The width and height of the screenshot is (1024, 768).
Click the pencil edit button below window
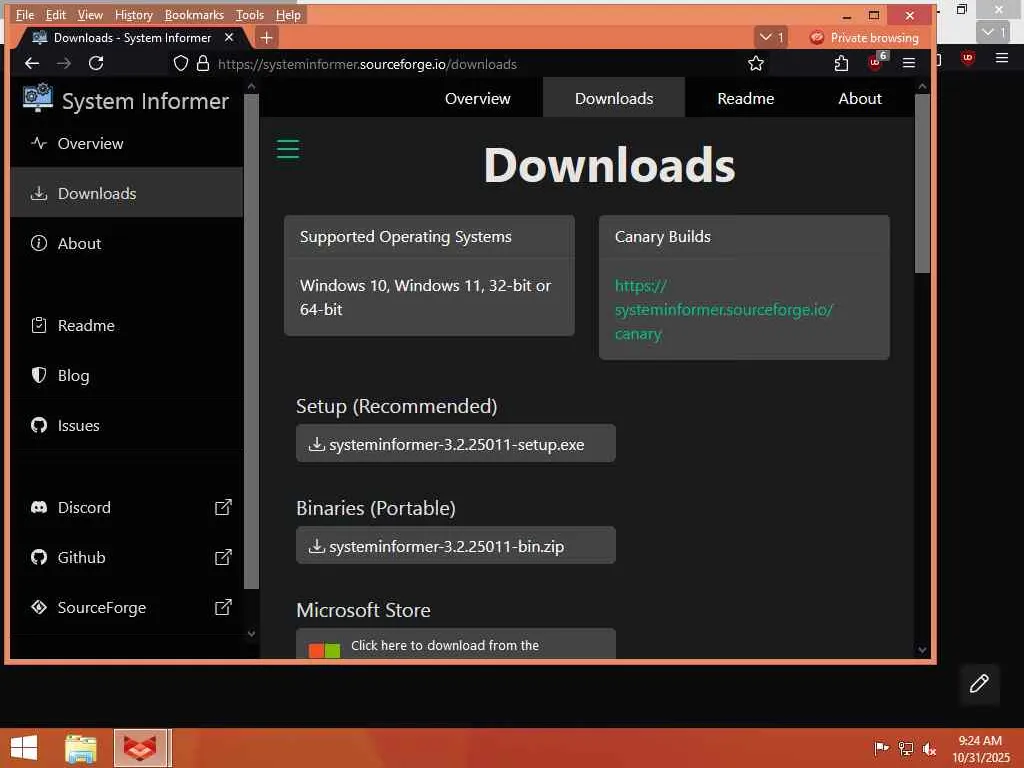(979, 684)
